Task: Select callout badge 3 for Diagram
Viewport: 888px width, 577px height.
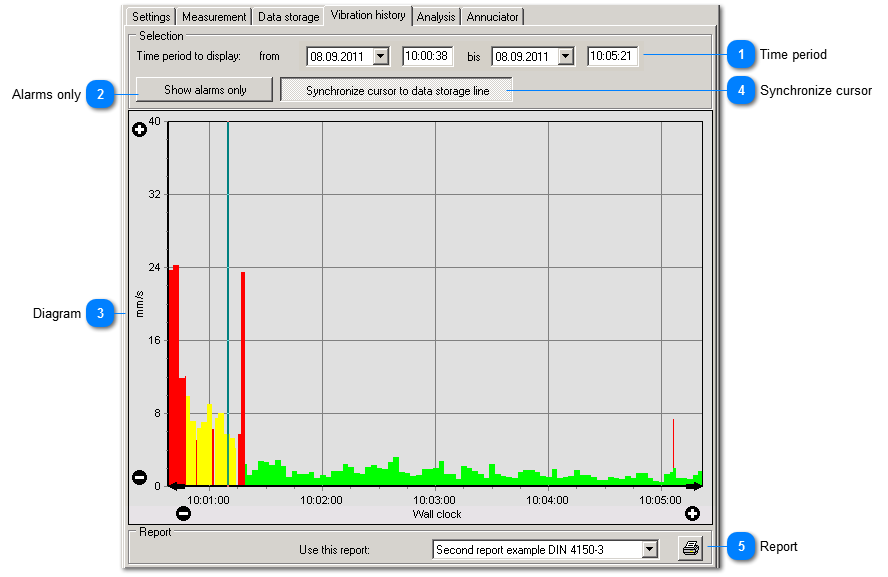Action: click(x=101, y=314)
